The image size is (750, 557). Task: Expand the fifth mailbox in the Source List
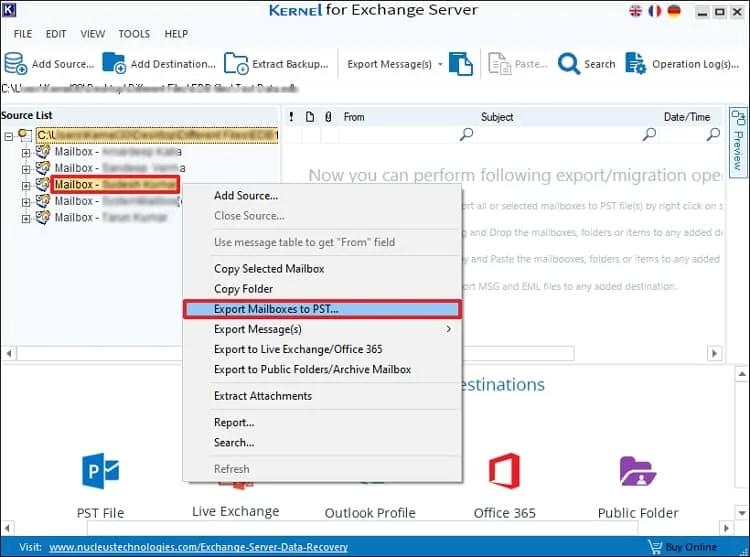[x=26, y=218]
